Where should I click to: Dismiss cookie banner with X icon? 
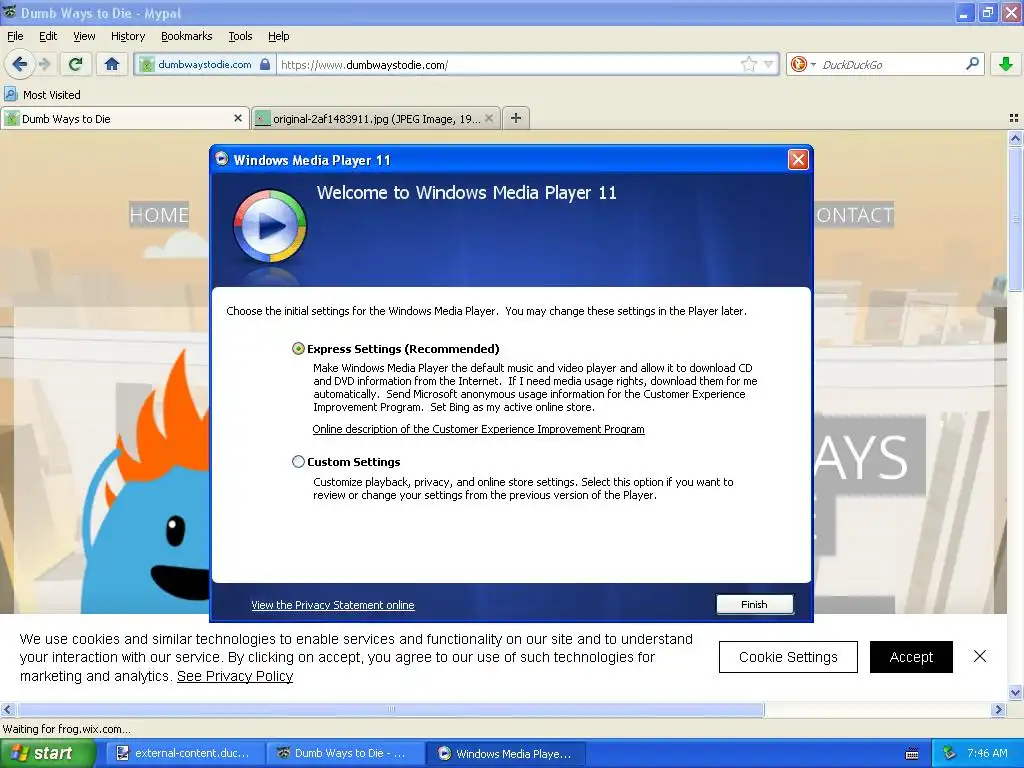[980, 656]
